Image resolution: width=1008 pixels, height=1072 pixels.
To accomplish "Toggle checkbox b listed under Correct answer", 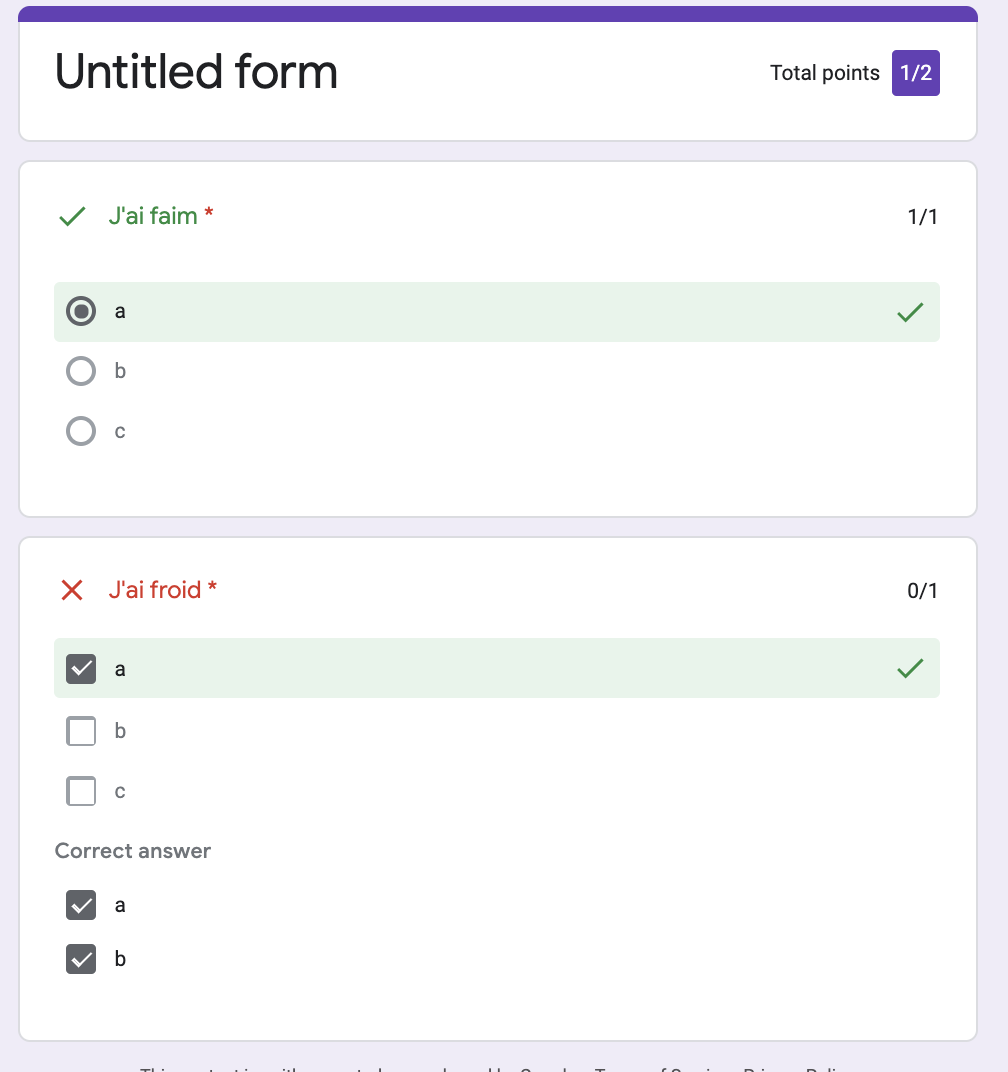I will coord(81,959).
